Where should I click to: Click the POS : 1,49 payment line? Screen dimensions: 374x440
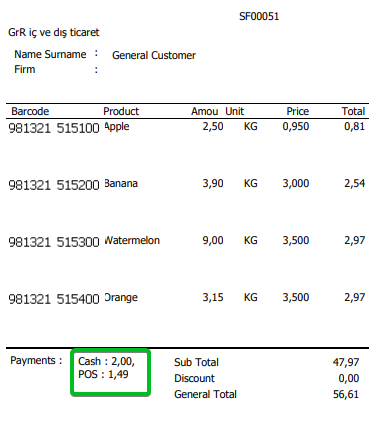(103, 374)
